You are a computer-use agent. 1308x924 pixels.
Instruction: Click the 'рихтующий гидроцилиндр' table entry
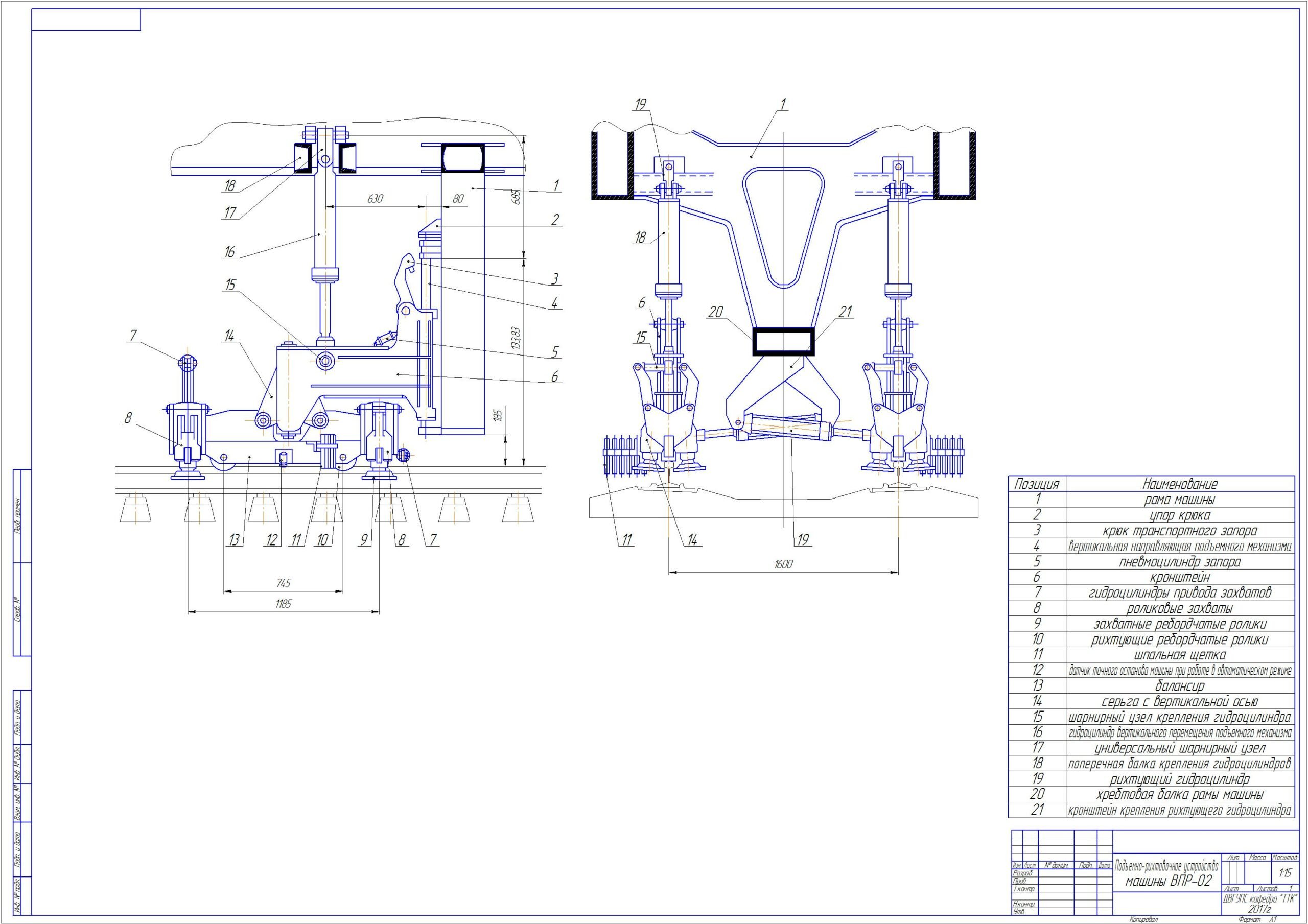(1179, 779)
